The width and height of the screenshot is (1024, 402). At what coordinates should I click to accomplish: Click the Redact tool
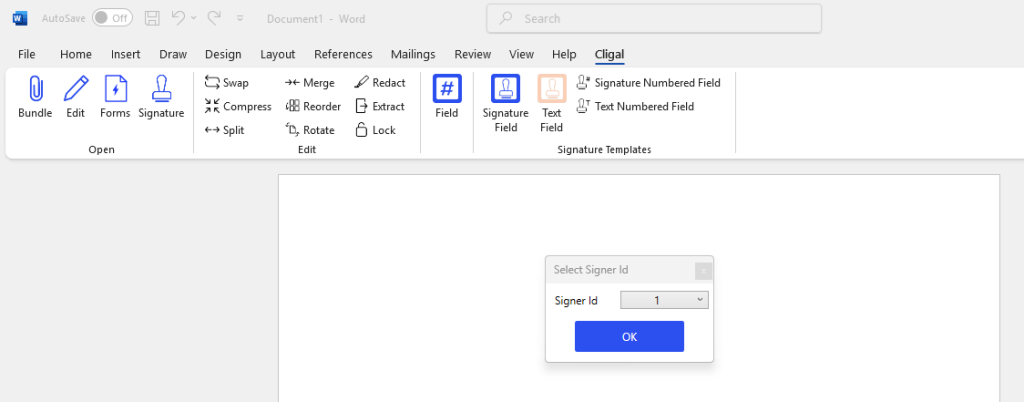[380, 83]
